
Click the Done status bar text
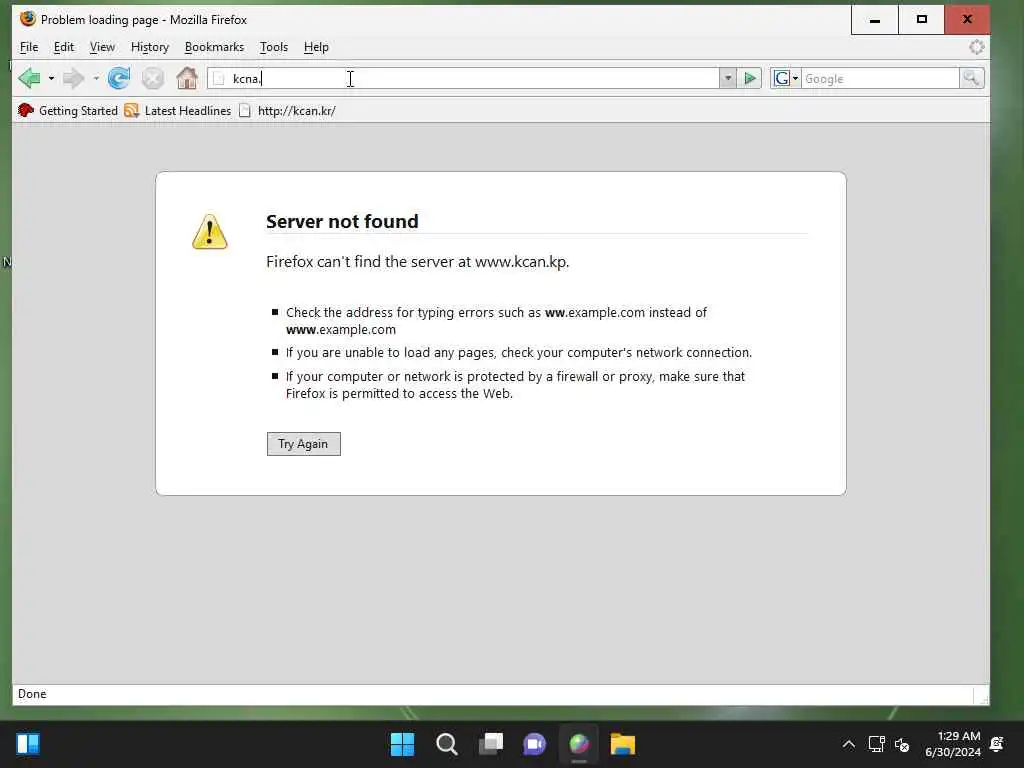coord(32,694)
